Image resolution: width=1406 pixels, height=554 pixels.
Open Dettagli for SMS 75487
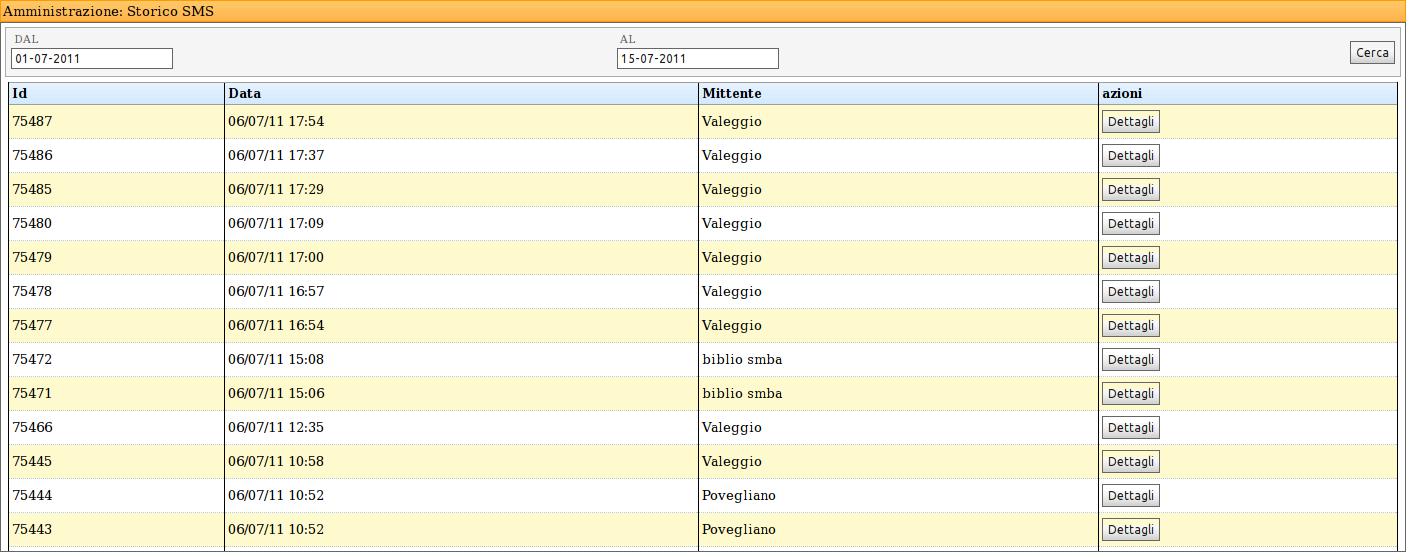1130,122
